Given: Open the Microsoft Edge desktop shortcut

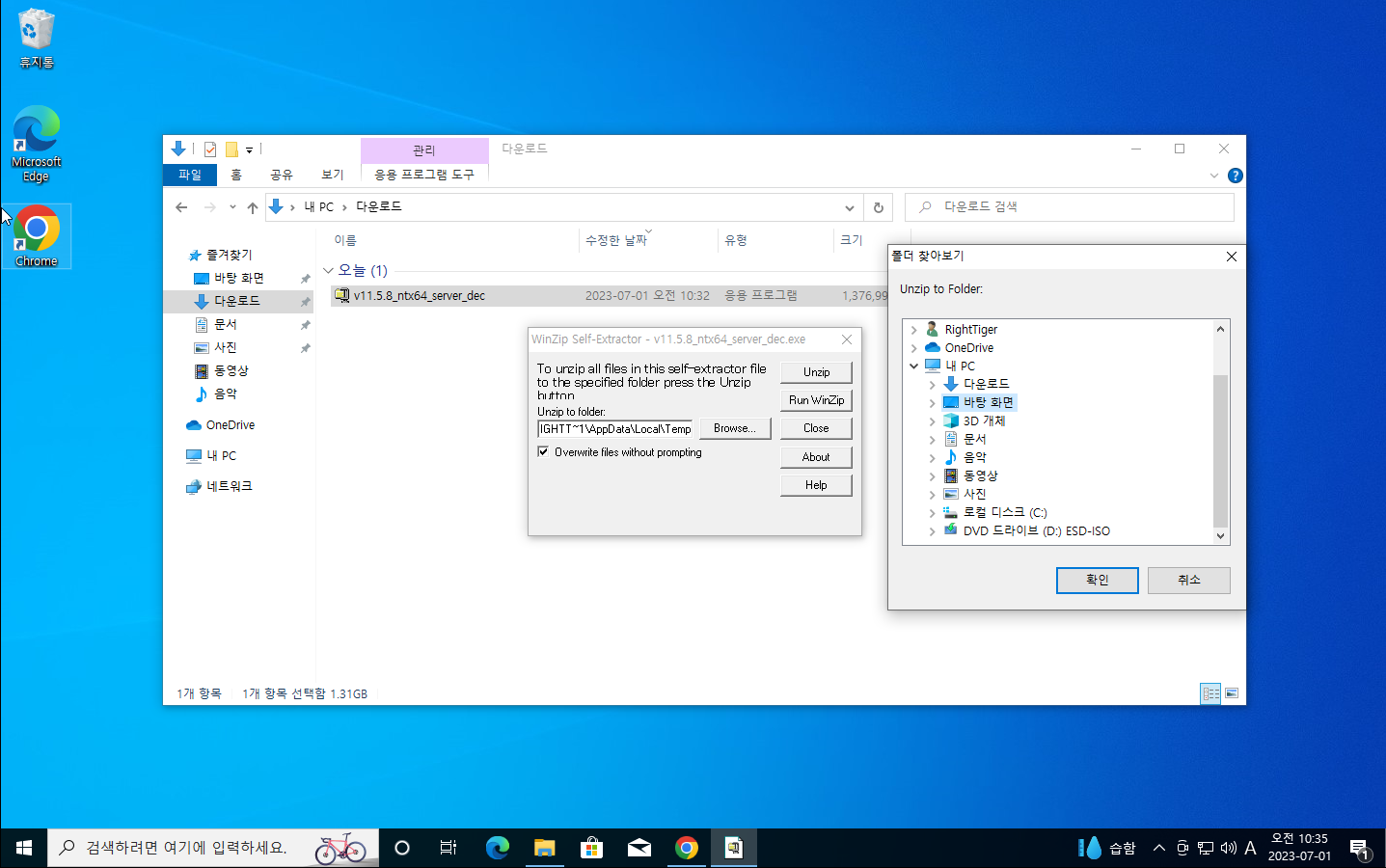Looking at the screenshot, I should click(37, 143).
